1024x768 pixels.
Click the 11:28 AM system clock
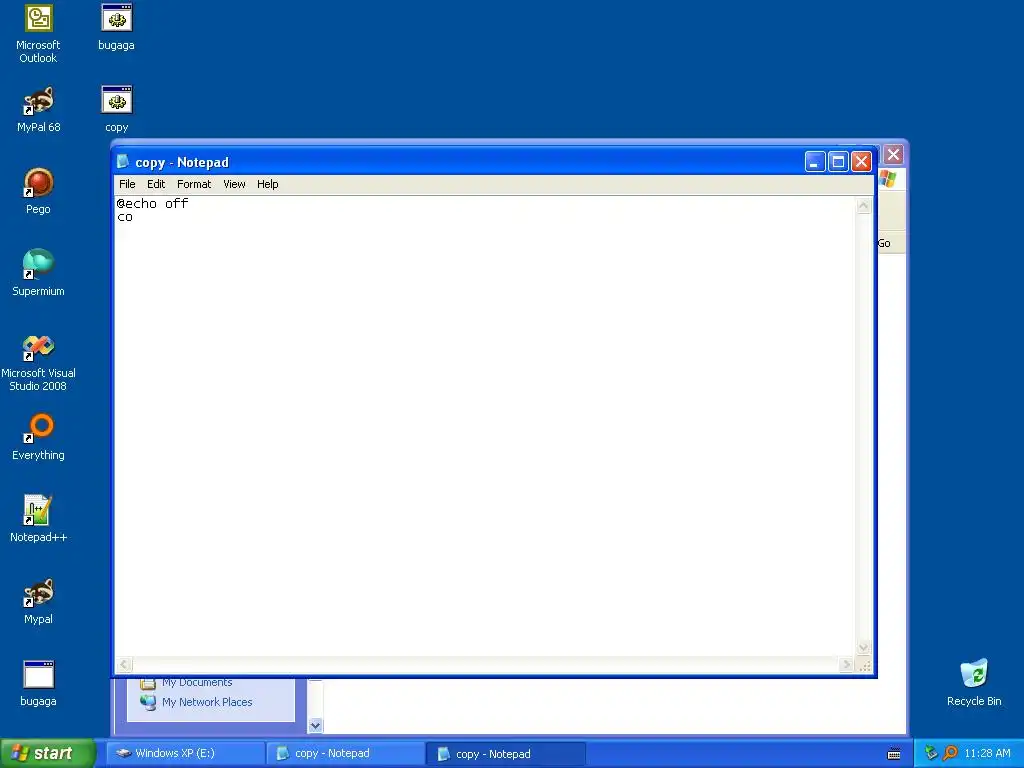point(987,753)
